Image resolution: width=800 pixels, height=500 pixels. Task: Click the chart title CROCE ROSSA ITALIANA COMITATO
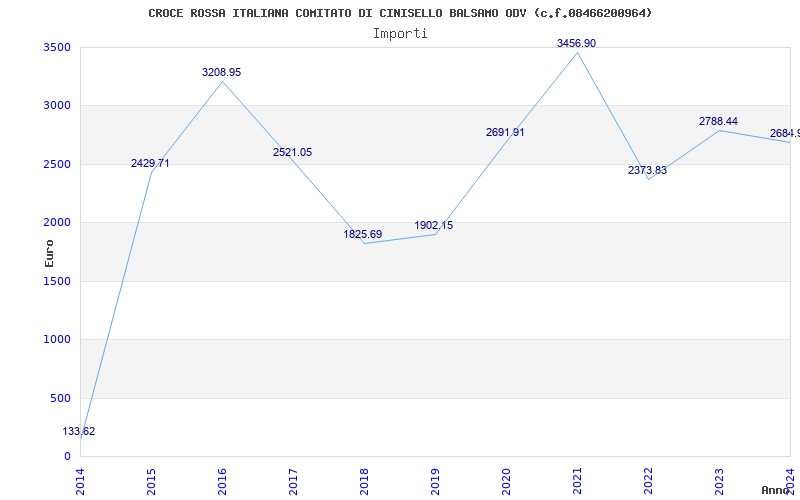[x=400, y=13]
